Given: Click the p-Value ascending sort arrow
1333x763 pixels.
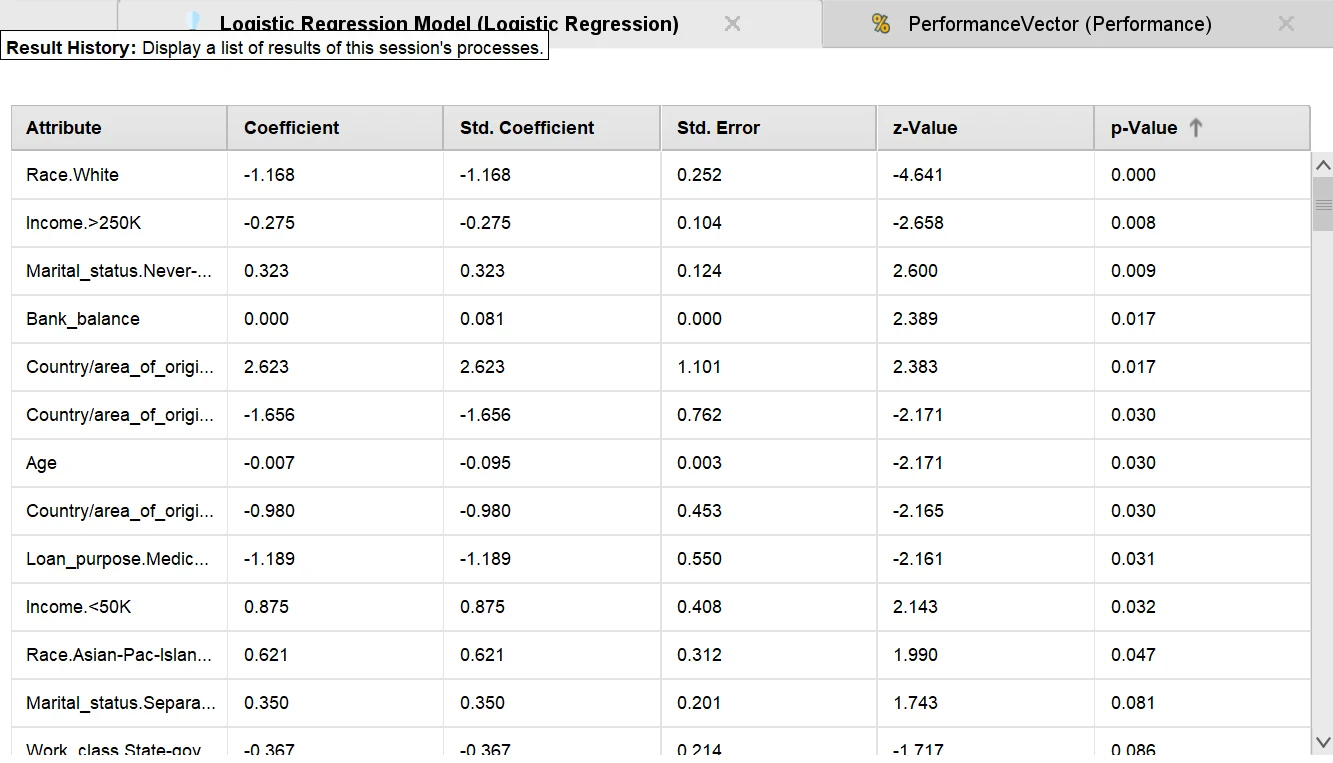Looking at the screenshot, I should tap(1196, 127).
